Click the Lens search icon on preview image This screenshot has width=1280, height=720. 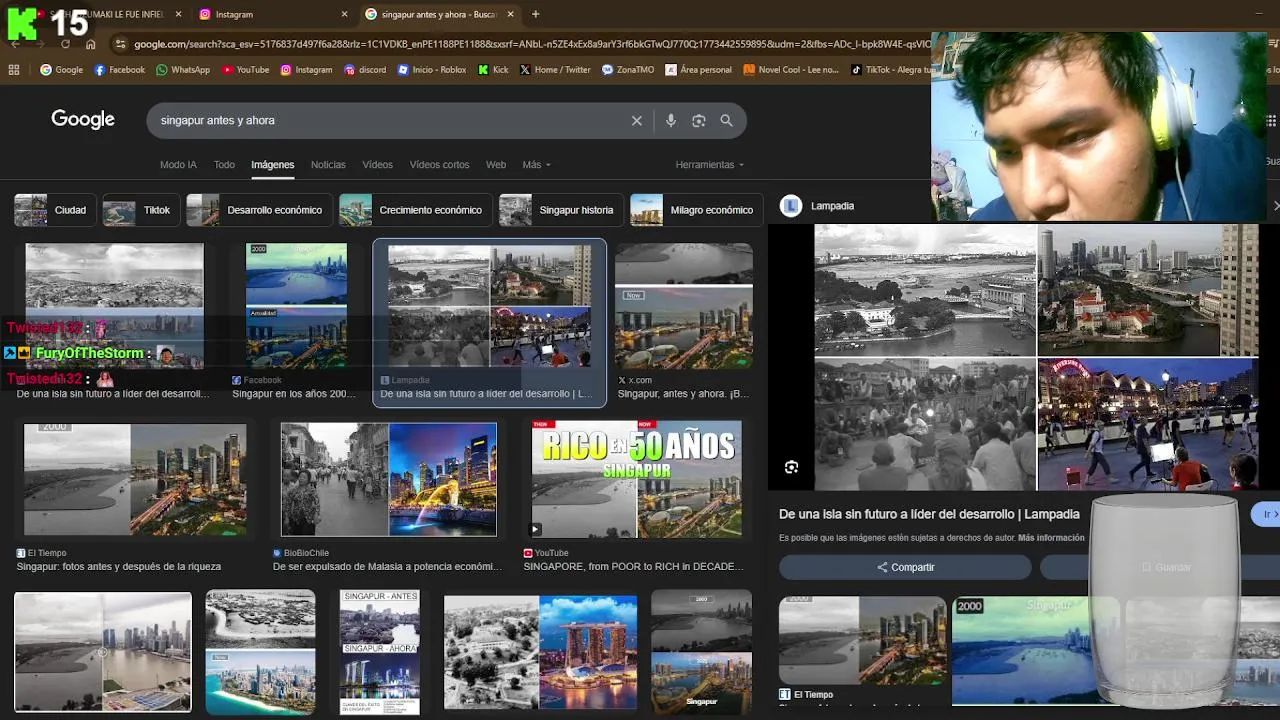(x=791, y=467)
